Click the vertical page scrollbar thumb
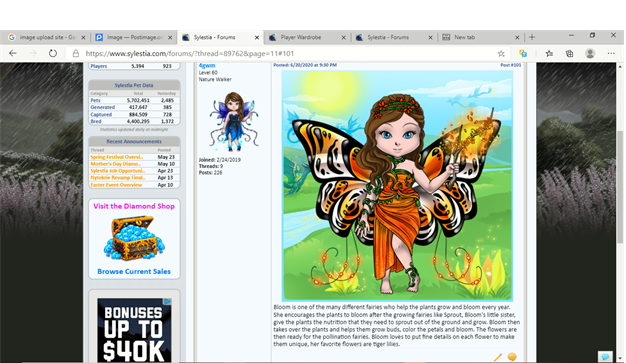Viewport: 626px width, 363px height. pyautogui.click(x=620, y=186)
